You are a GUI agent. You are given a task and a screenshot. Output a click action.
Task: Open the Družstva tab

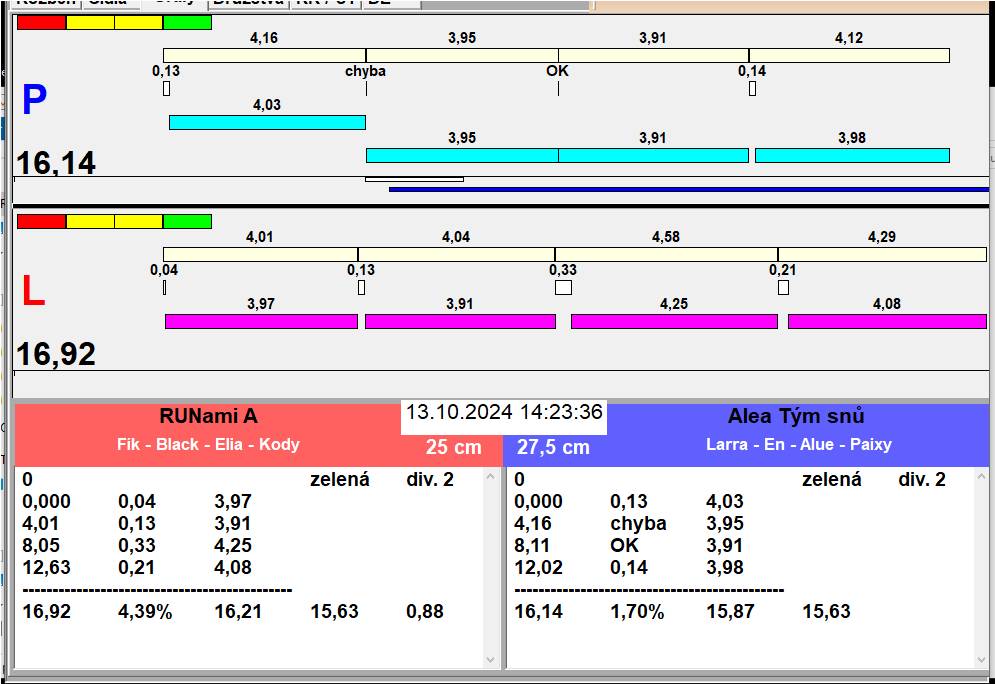[x=249, y=3]
